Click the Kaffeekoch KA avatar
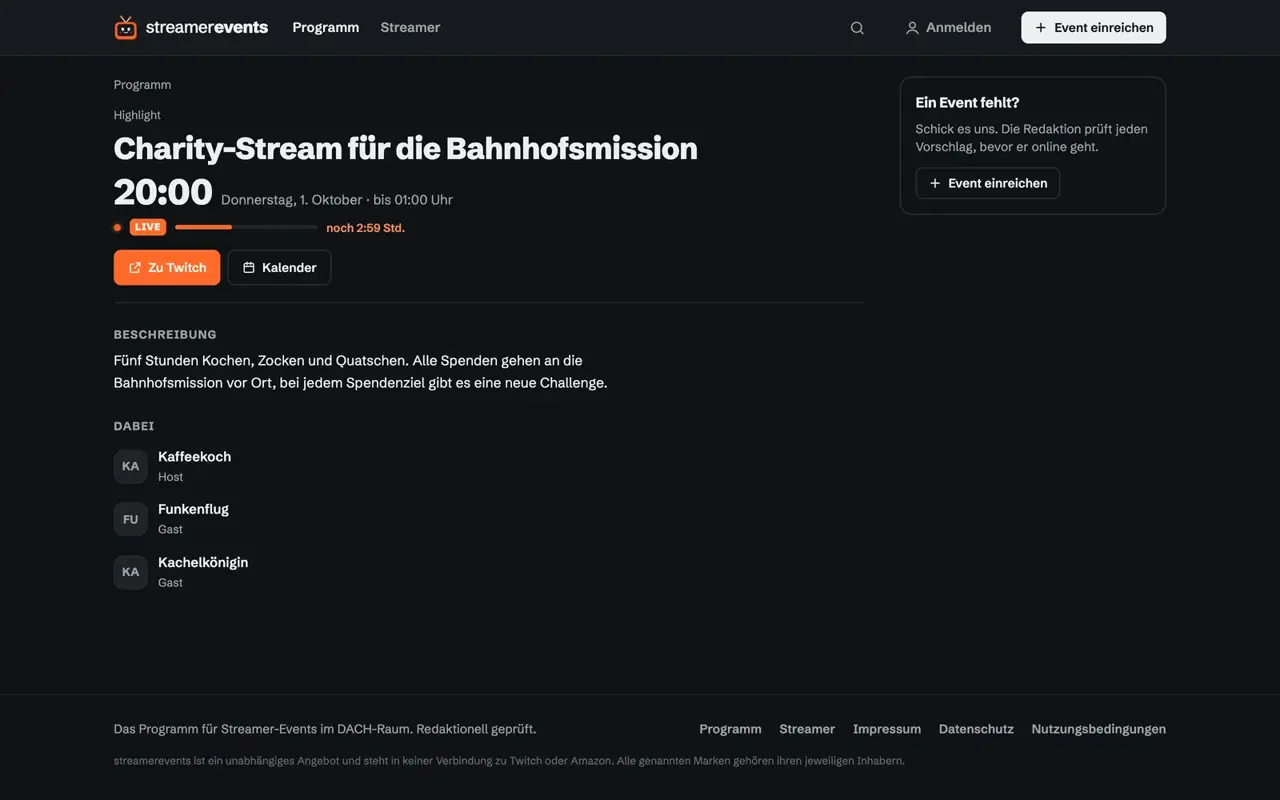This screenshot has width=1280, height=800. coord(131,466)
